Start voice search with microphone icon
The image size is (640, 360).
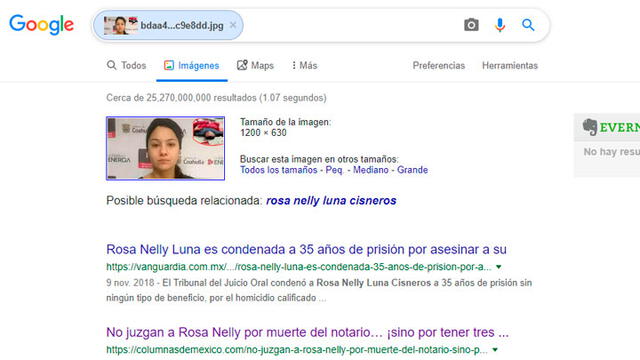click(500, 25)
